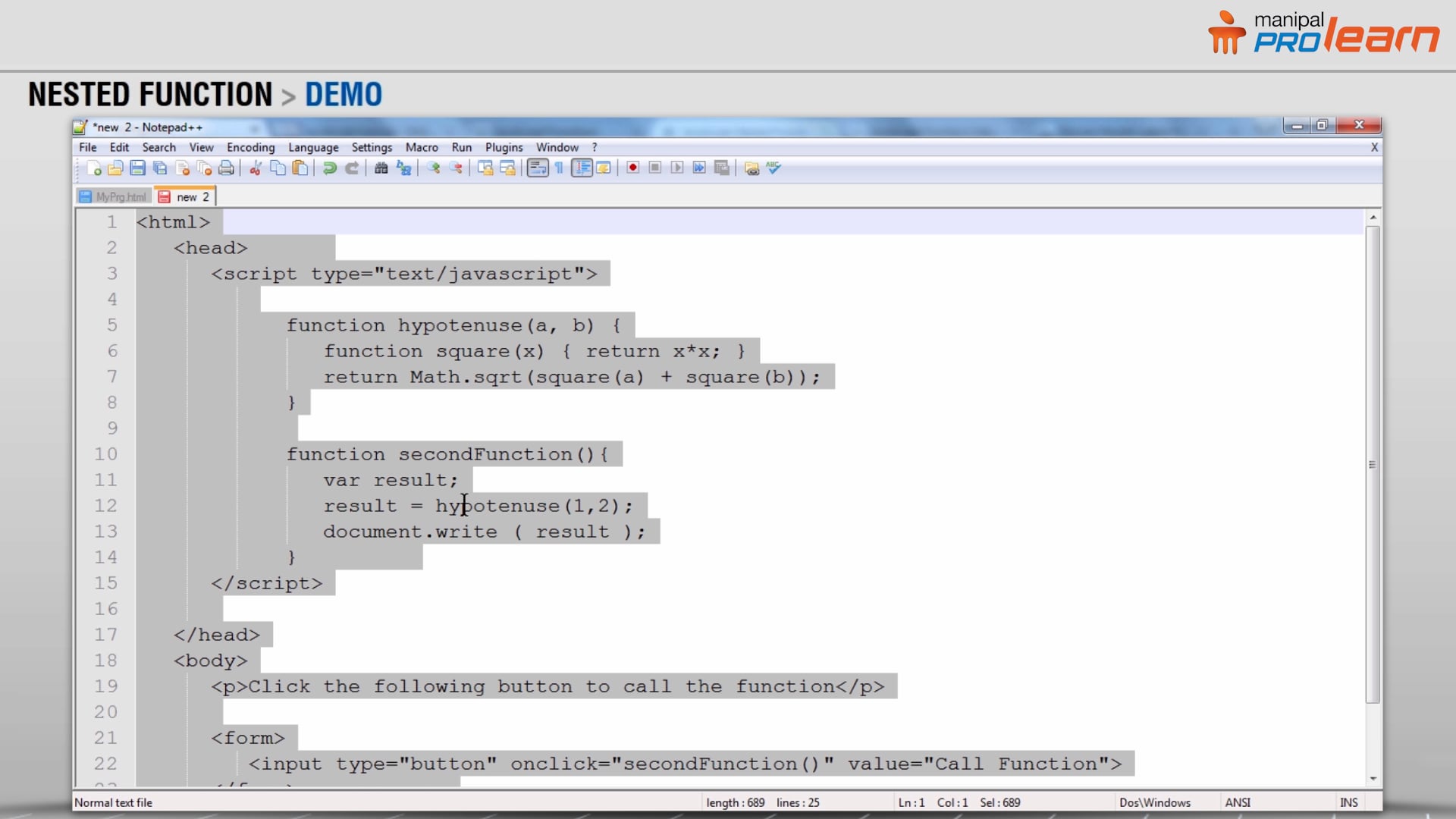This screenshot has height=819, width=1456.
Task: Save the current document
Action: pyautogui.click(x=137, y=168)
